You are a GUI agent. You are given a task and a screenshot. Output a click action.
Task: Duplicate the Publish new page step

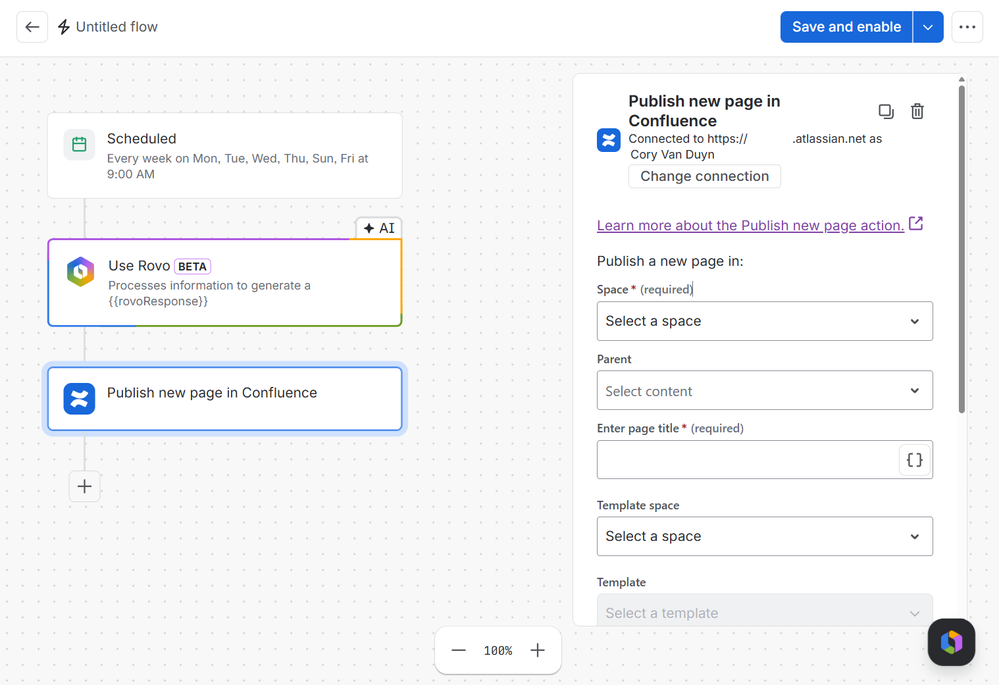point(886,112)
